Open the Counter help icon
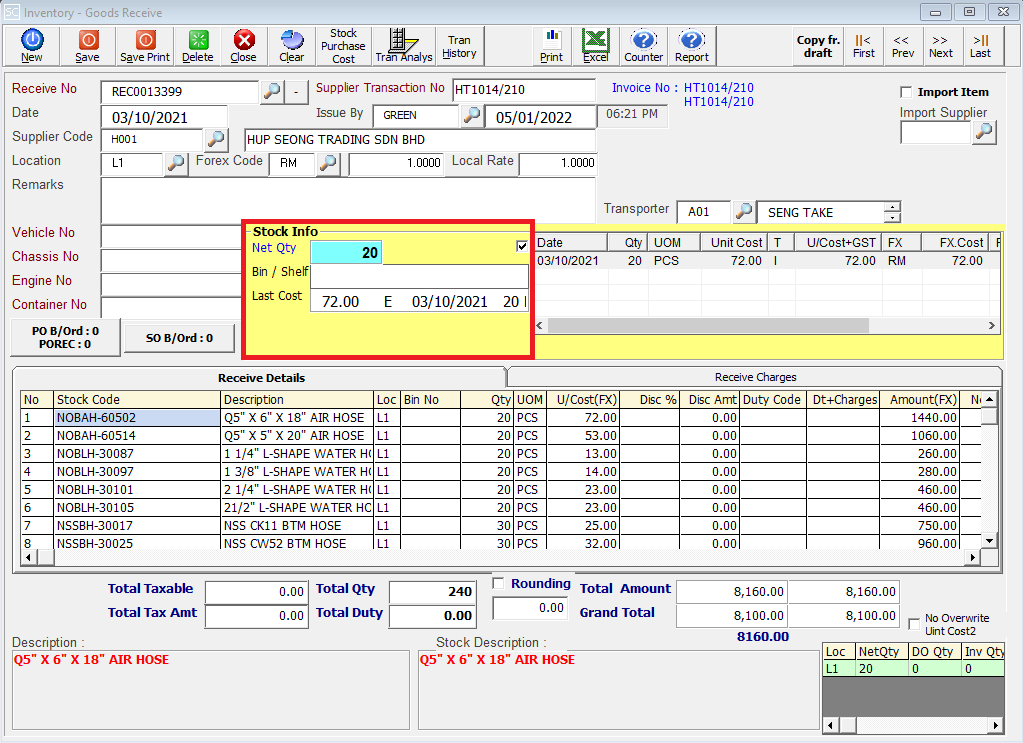The image size is (1023, 743). 643,46
